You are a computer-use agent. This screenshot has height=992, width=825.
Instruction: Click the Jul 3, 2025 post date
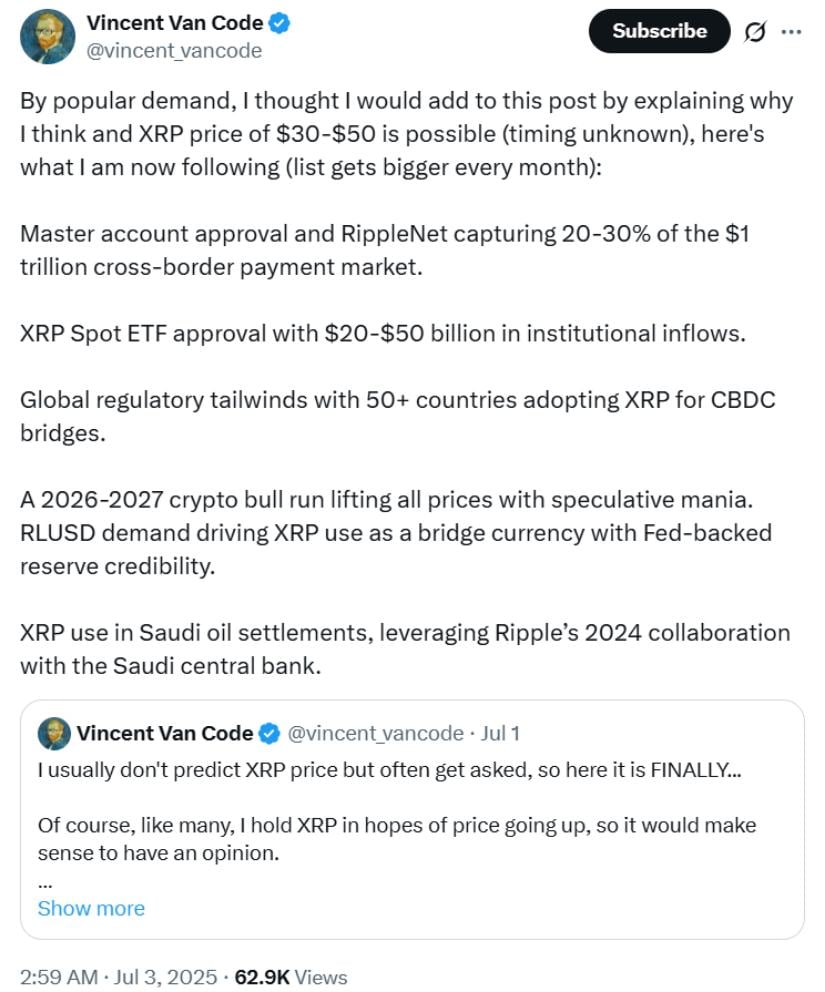click(x=164, y=977)
